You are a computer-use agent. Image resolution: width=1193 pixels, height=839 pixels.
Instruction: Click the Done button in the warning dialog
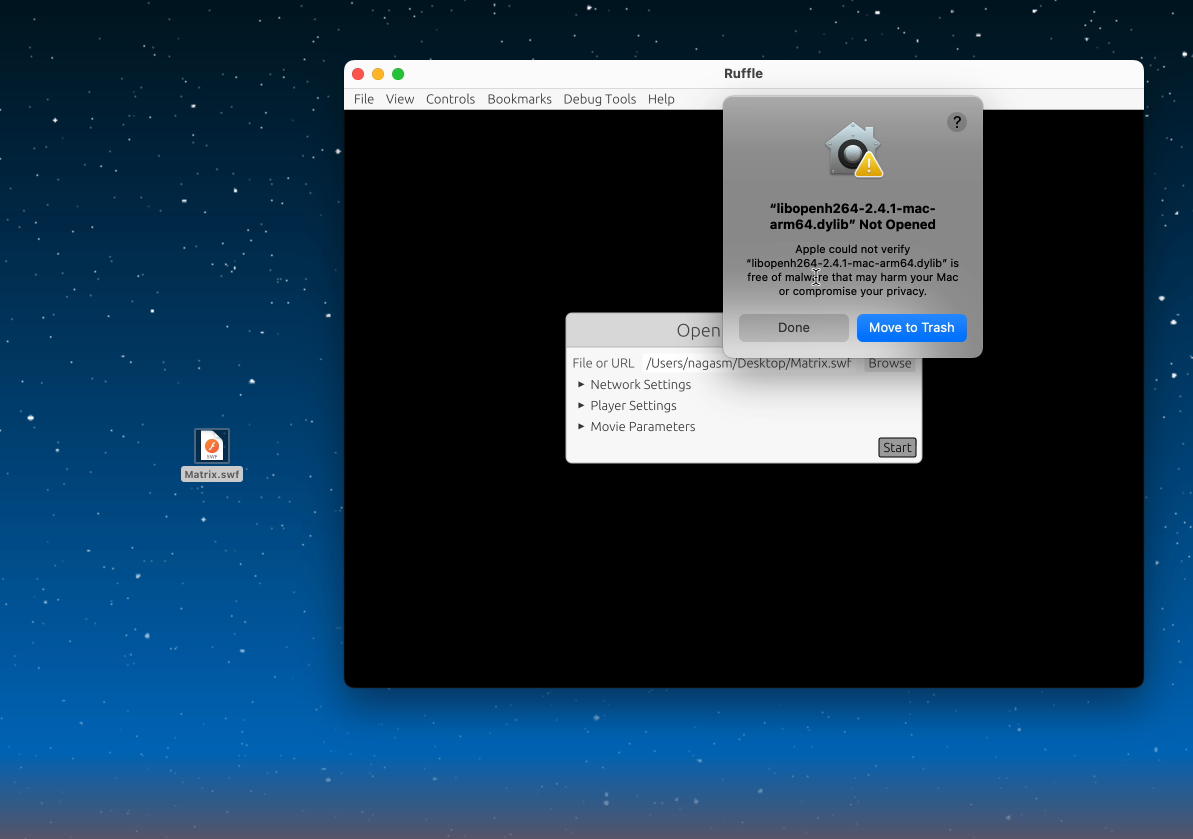click(x=794, y=328)
